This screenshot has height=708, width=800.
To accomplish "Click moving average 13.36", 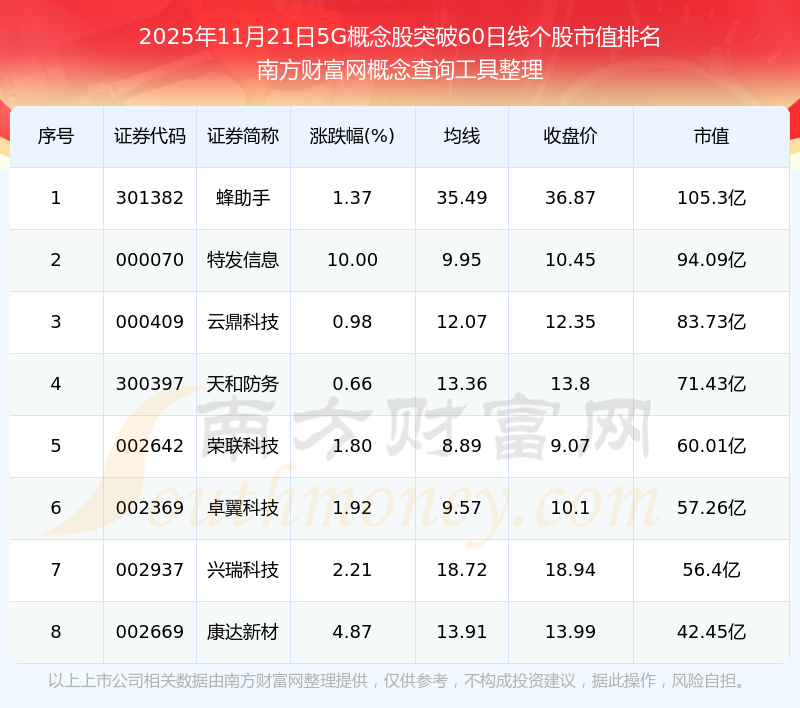I will coord(462,384).
